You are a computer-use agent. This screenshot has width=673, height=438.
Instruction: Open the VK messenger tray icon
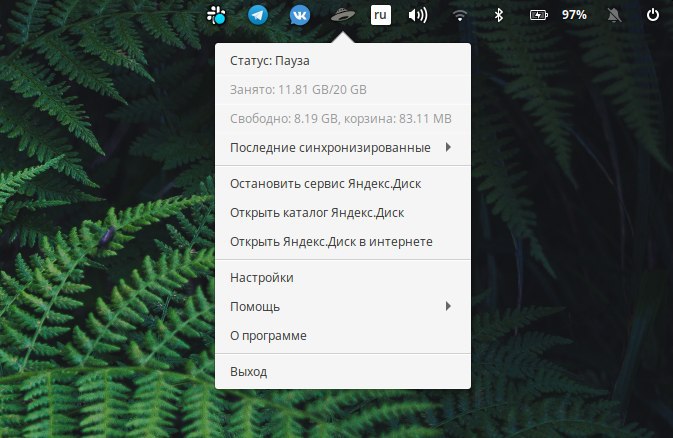coord(300,15)
